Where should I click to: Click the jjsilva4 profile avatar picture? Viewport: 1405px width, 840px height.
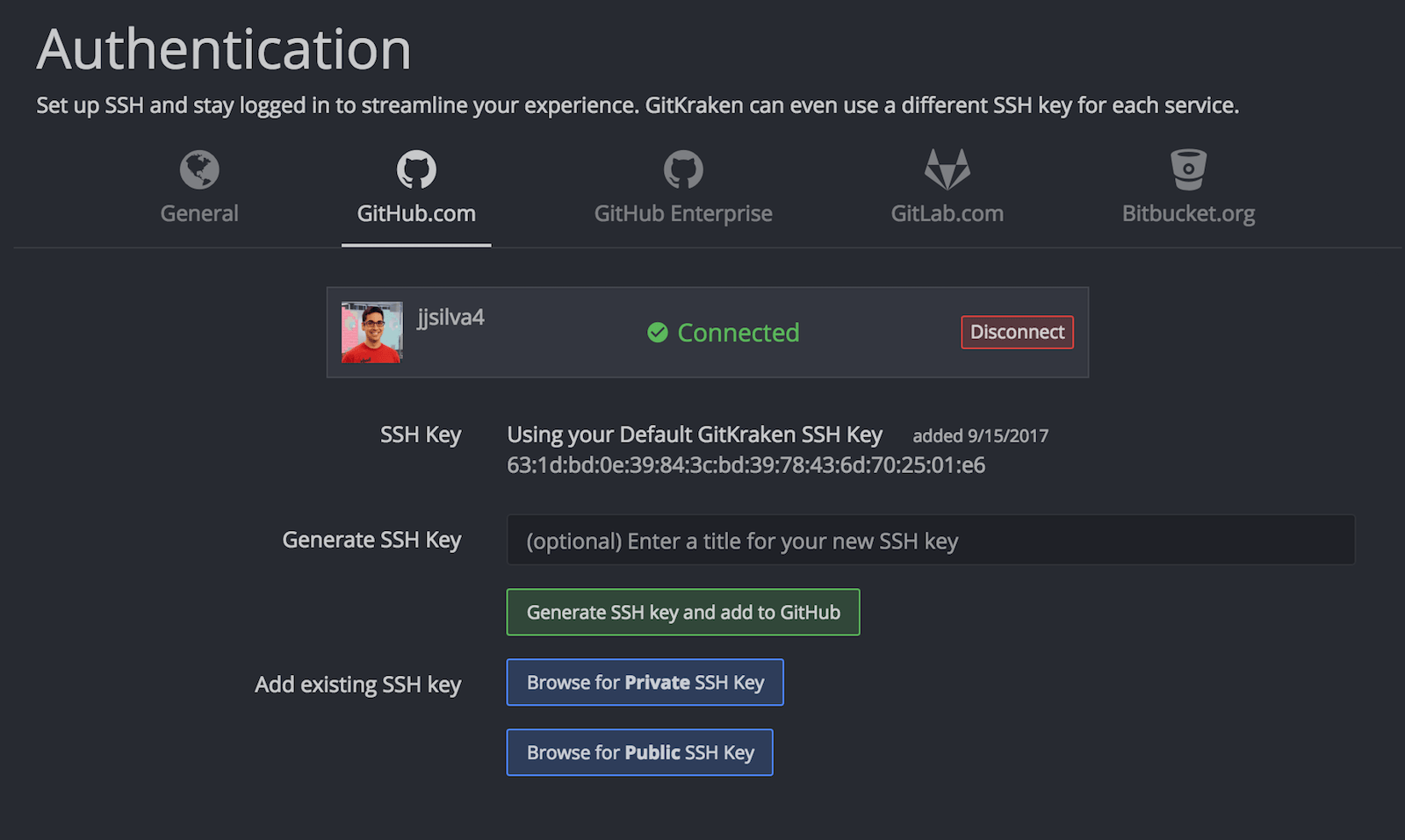[x=372, y=333]
